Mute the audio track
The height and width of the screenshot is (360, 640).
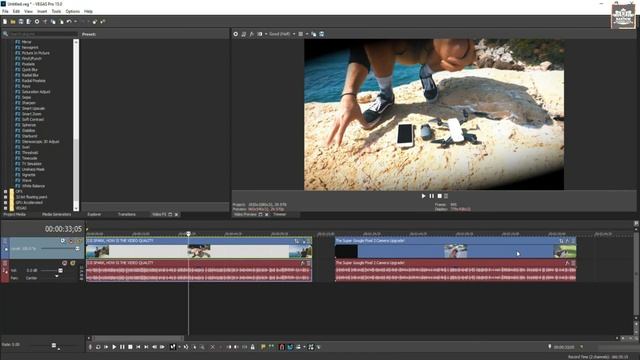64,263
